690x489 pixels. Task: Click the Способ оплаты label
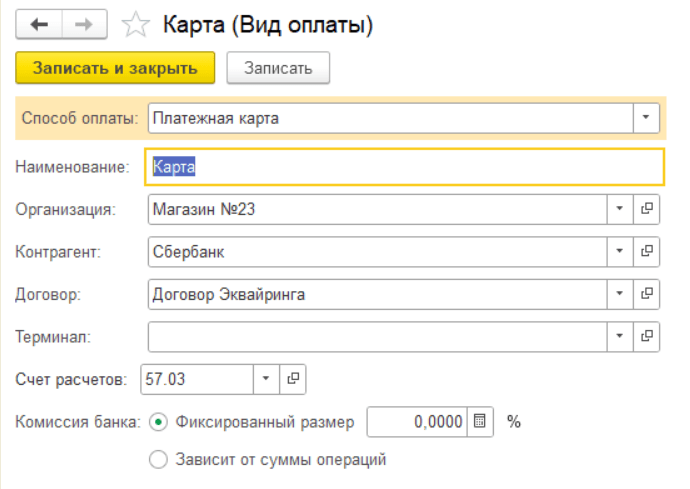click(80, 118)
